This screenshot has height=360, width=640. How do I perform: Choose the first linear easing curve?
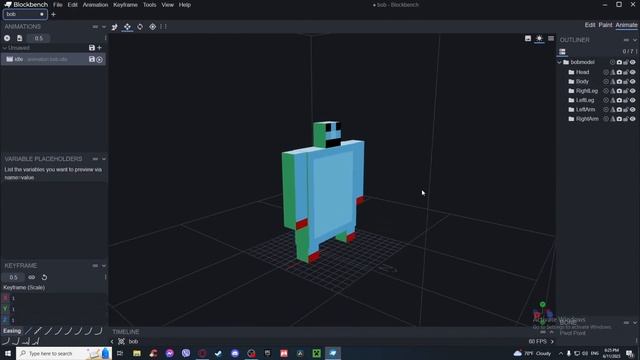tap(28, 331)
